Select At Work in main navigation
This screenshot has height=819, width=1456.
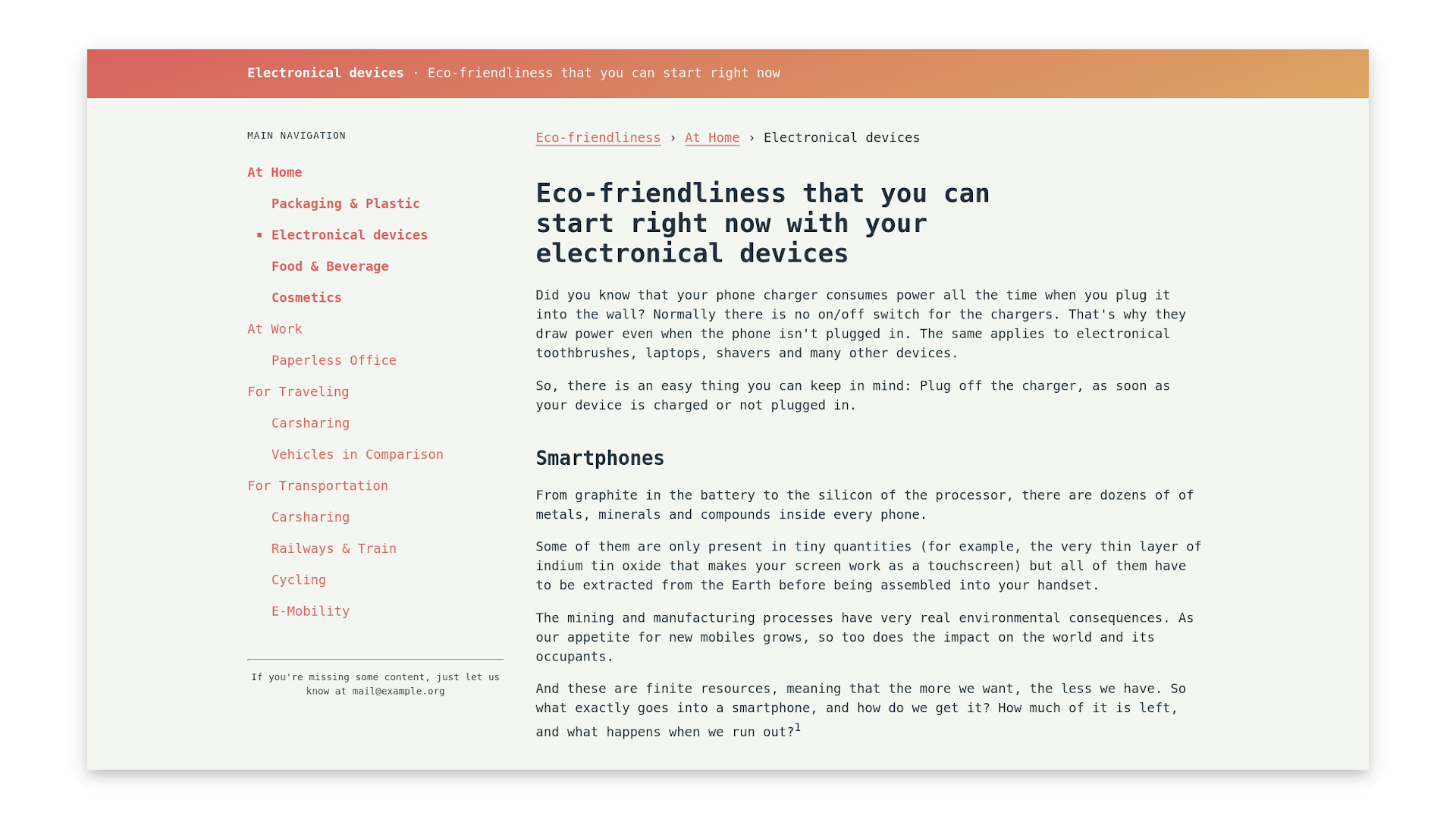click(x=275, y=328)
